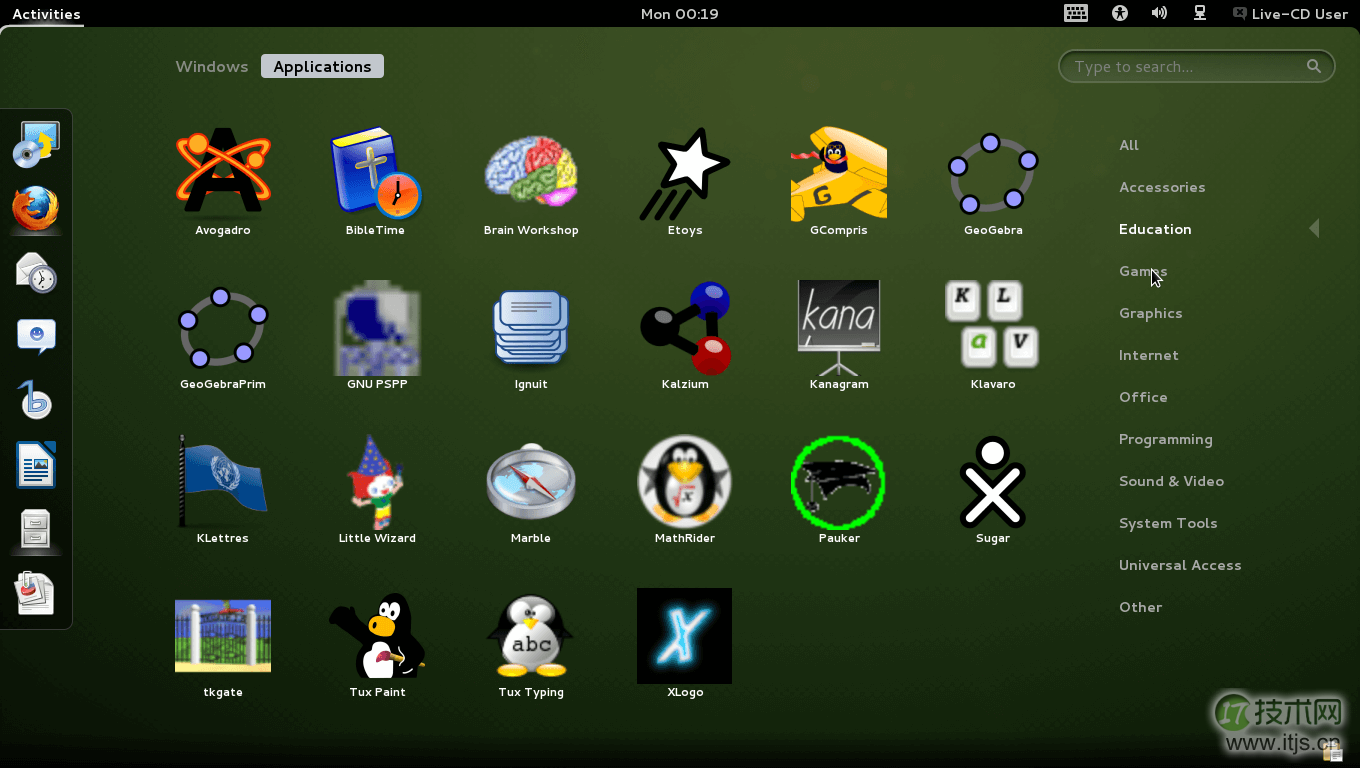Viewport: 1360px width, 768px height.
Task: Select the Graphics category
Action: [x=1151, y=313]
